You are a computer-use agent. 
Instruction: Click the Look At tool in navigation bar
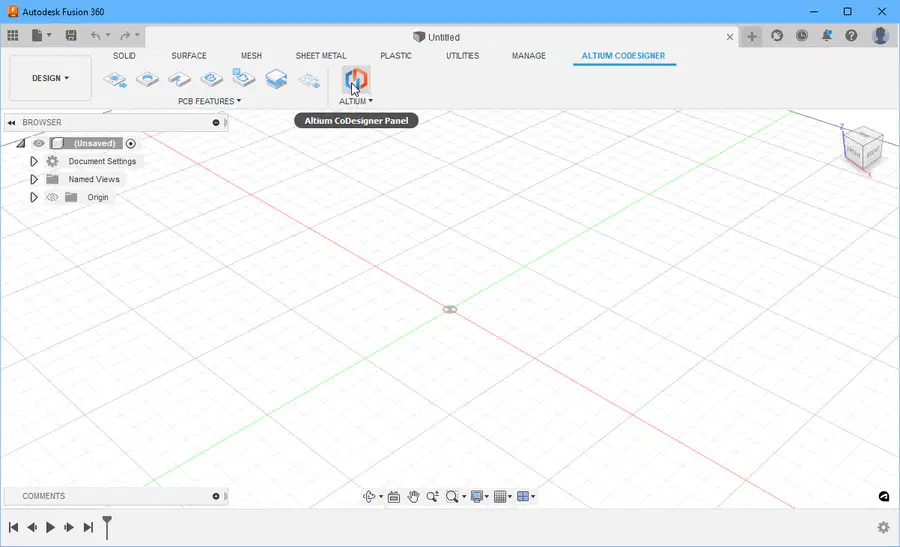394,497
